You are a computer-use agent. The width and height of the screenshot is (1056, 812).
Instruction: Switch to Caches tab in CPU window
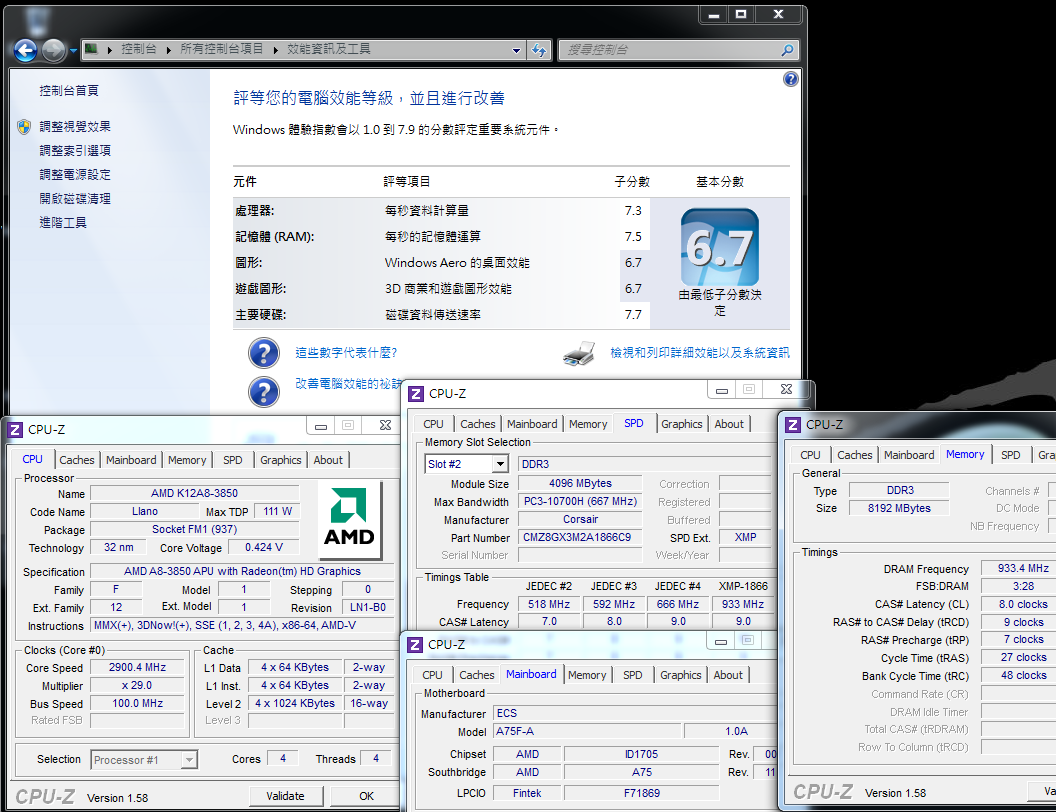coord(77,460)
